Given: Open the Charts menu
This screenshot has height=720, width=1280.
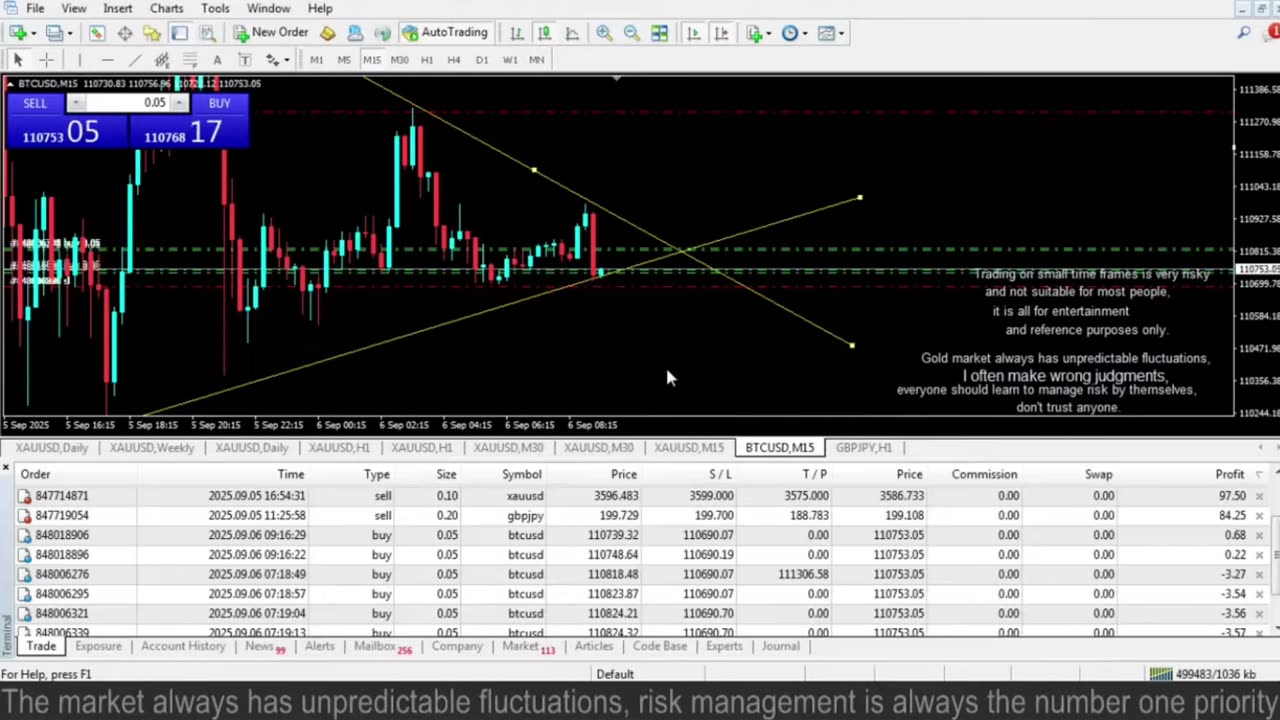Looking at the screenshot, I should pyautogui.click(x=166, y=8).
